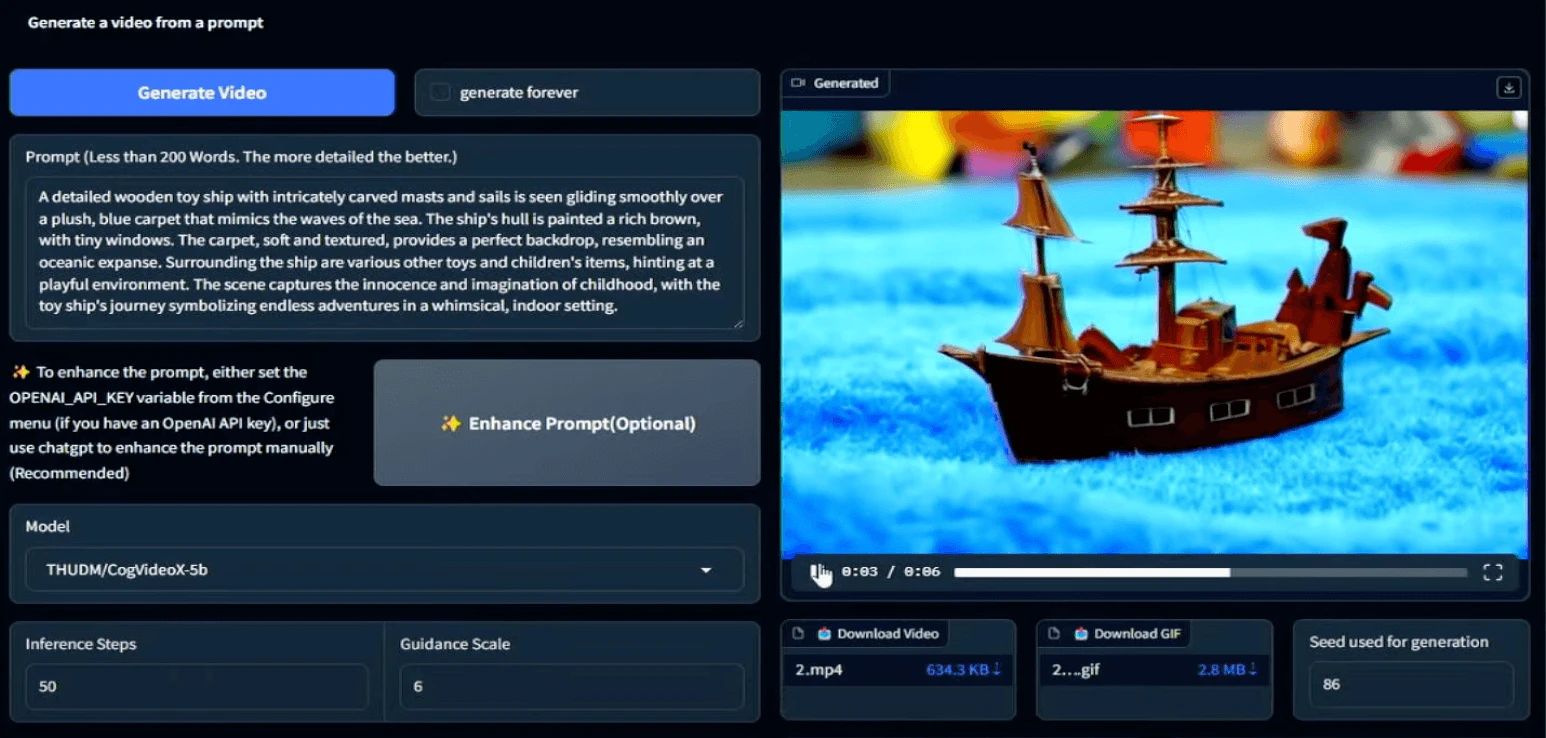The width and height of the screenshot is (1546, 738).
Task: Click the Generate Video button
Action: 202,92
